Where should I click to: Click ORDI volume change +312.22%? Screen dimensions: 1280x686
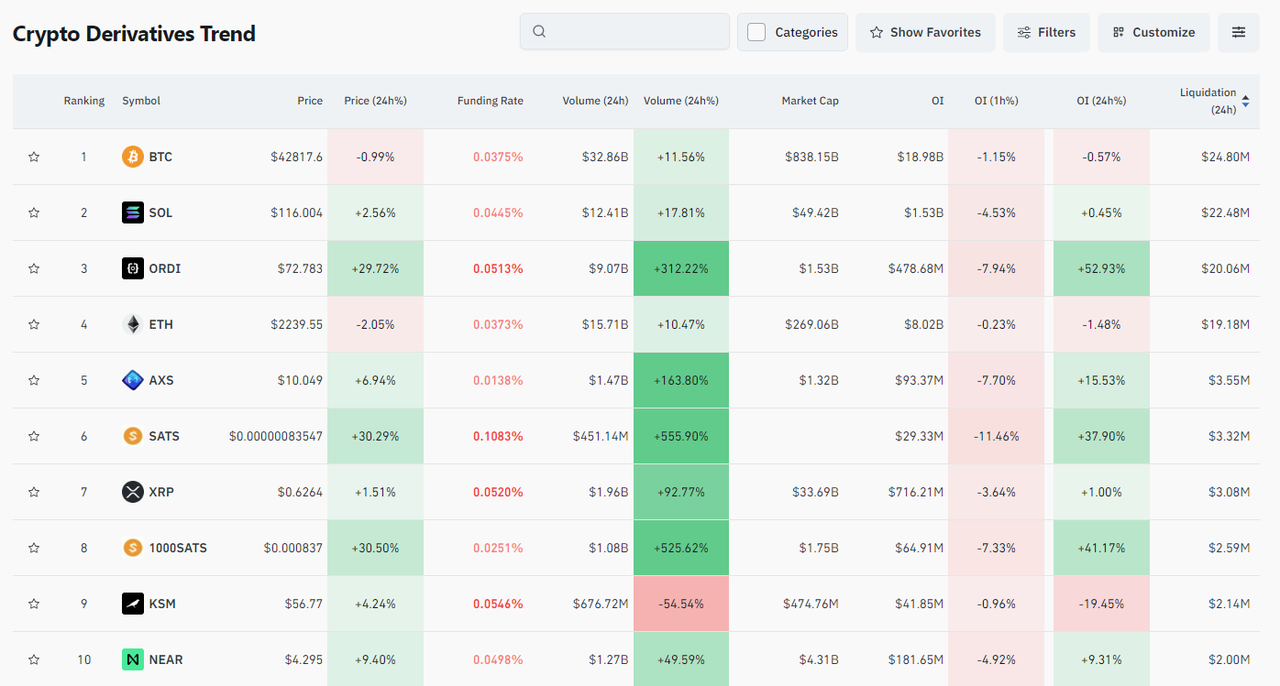[681, 269]
